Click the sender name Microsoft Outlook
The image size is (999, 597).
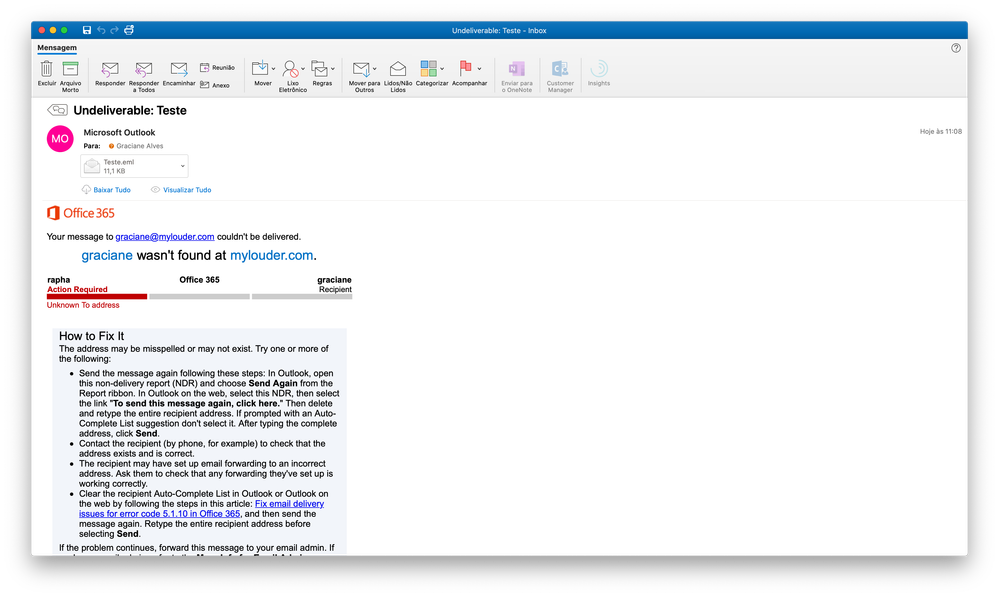(119, 133)
